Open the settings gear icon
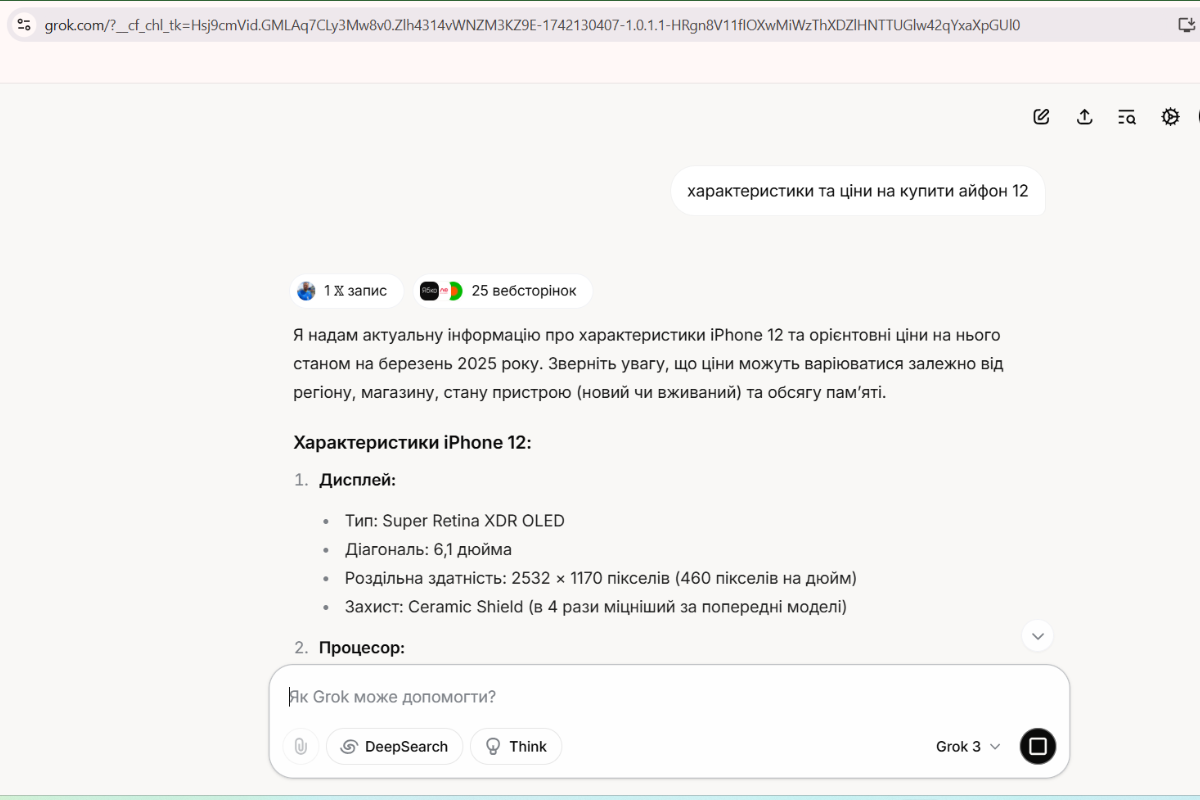1200x800 pixels. (1170, 117)
